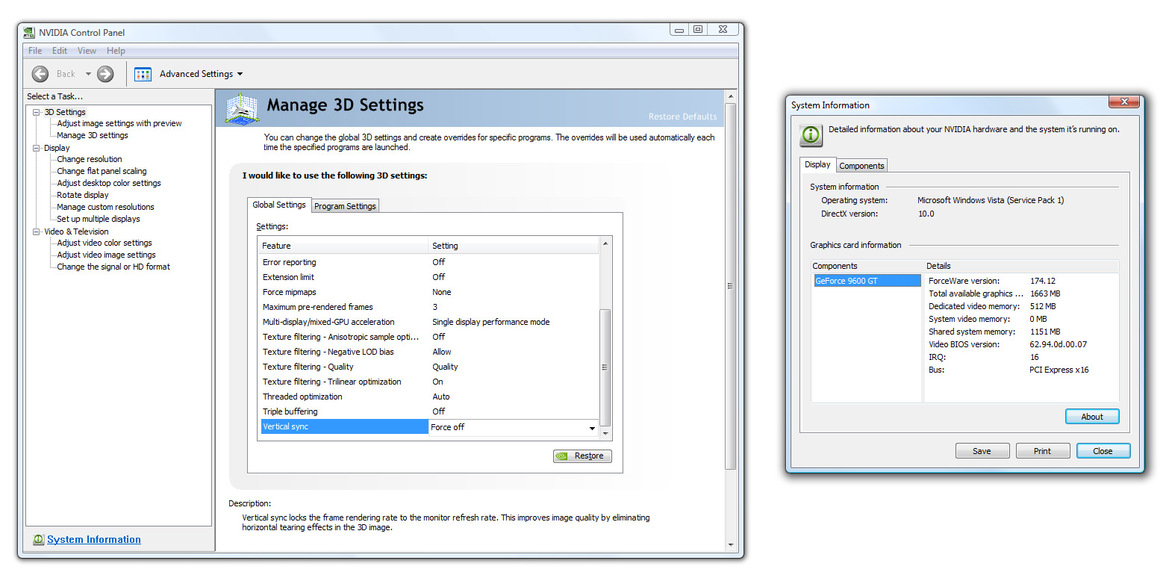Select the Multi-display/mixed-GPU acceleration row
1169x578 pixels.
(429, 322)
